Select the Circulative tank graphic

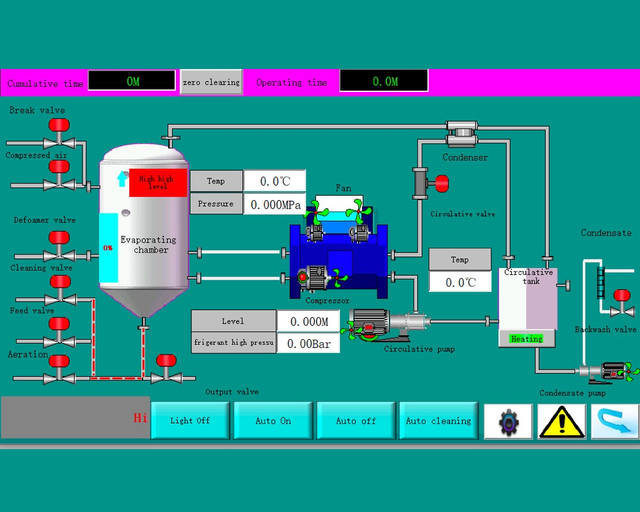tap(528, 299)
